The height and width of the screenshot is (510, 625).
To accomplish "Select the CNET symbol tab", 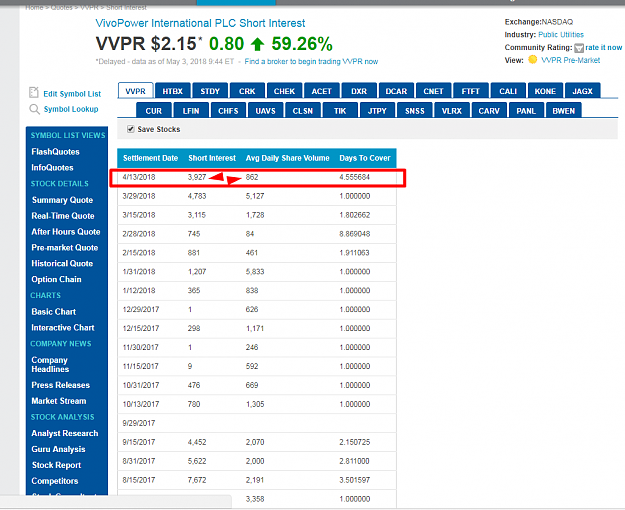I will 433,91.
